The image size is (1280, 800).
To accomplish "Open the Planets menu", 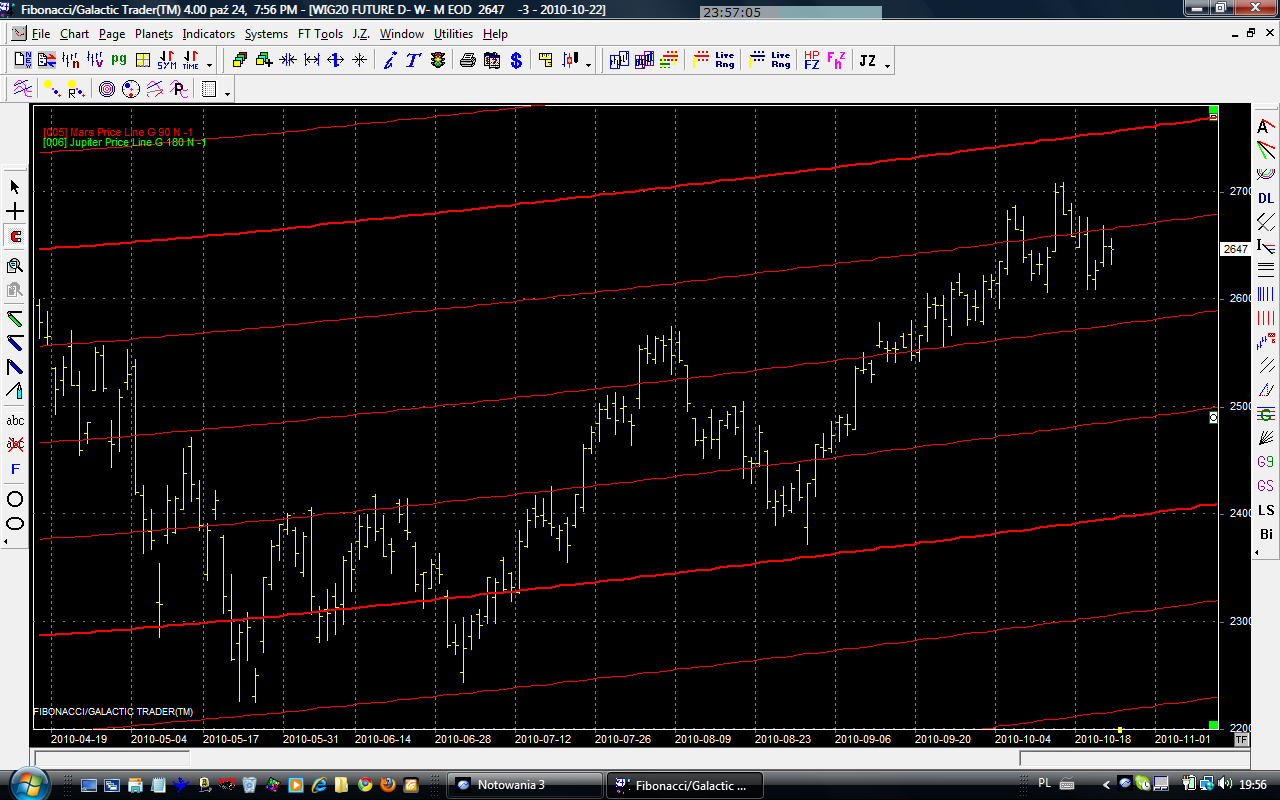I will pos(154,34).
